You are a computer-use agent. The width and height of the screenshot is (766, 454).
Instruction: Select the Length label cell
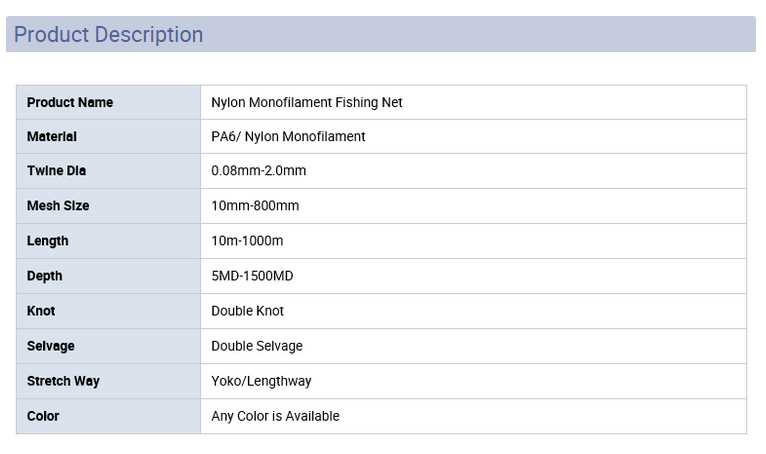[x=48, y=241]
